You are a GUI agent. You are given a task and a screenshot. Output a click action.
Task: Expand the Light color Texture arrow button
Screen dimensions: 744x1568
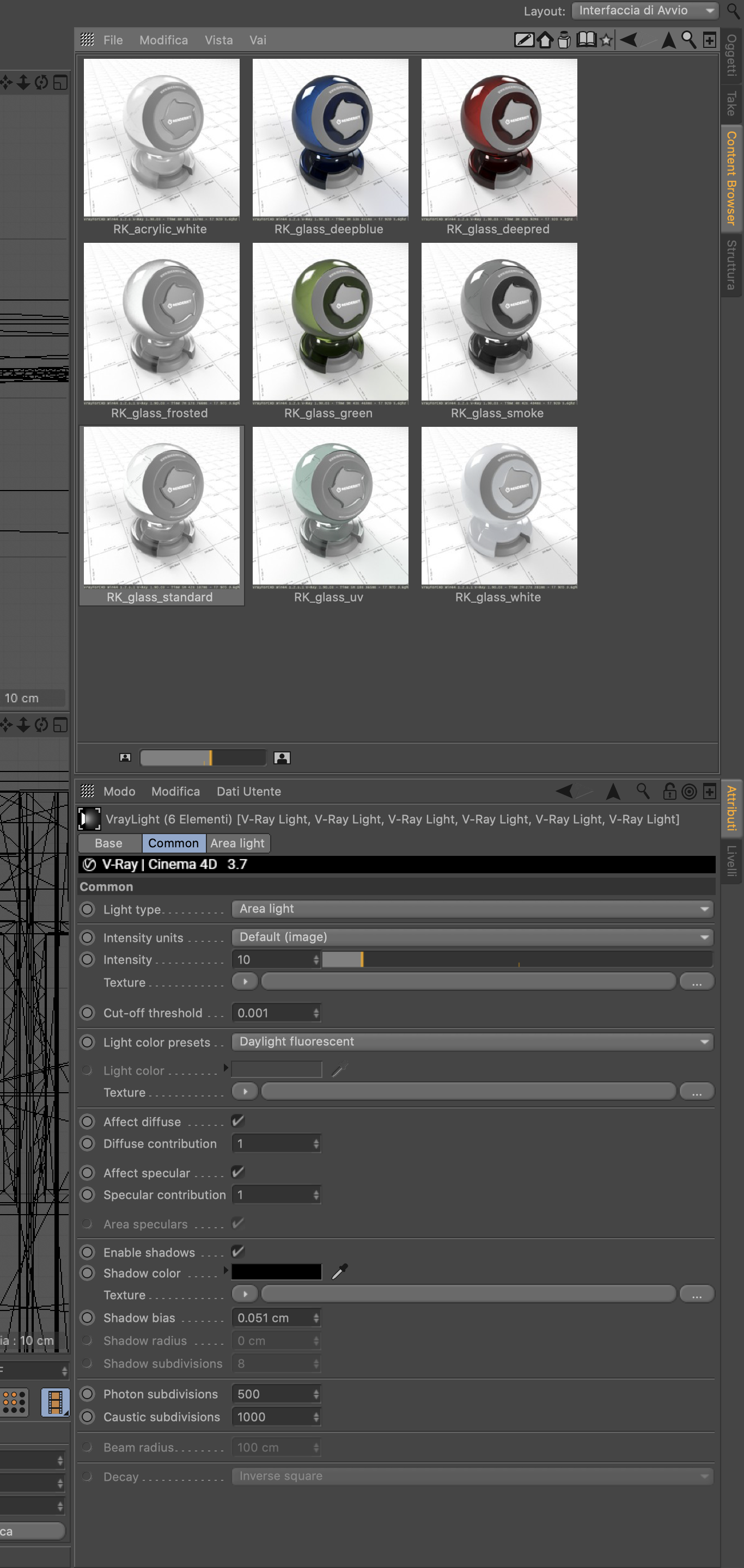245,1092
